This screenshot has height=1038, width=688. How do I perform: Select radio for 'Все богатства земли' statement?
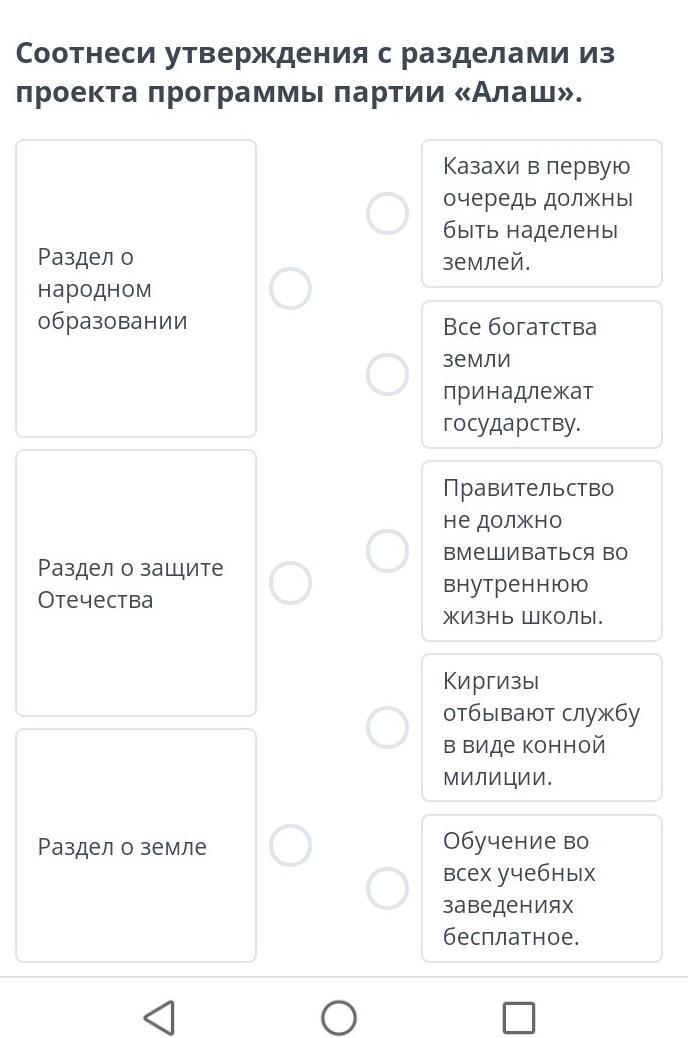(387, 374)
